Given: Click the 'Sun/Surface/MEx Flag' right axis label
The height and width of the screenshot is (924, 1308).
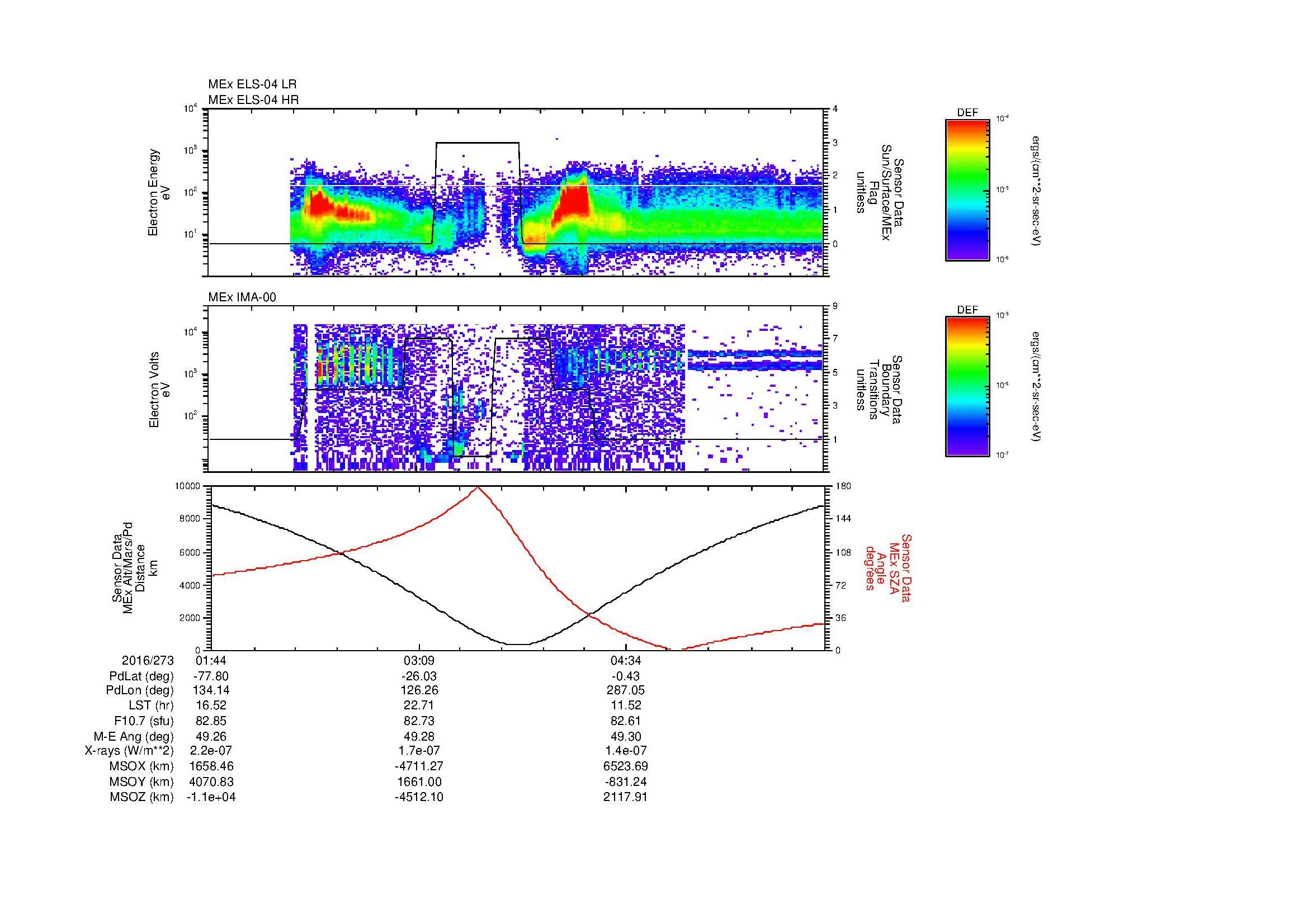Looking at the screenshot, I should coord(880,192).
